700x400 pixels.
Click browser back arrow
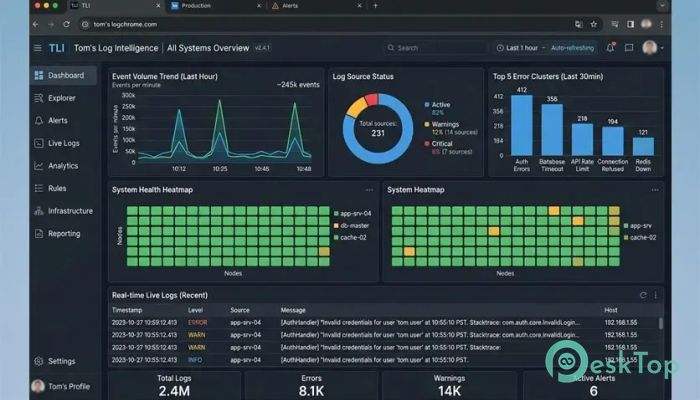36,24
